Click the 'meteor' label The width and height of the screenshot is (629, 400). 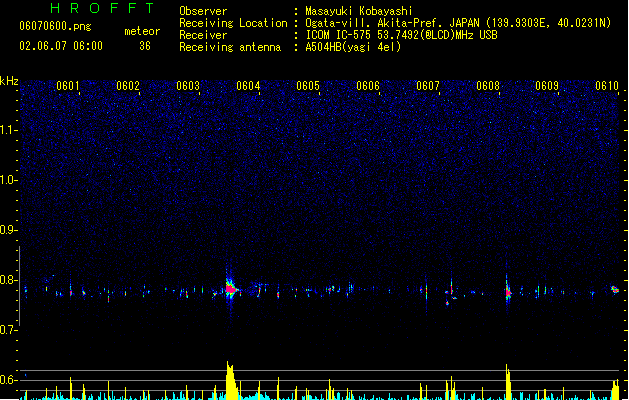point(142,31)
